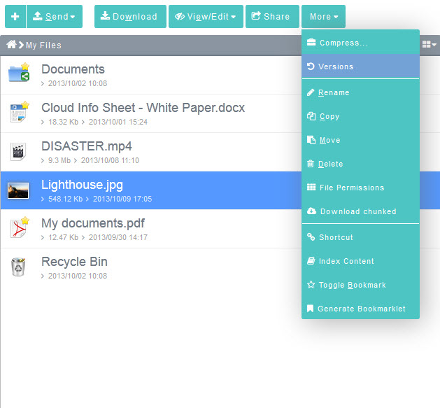Select the Documents folder name

point(73,69)
